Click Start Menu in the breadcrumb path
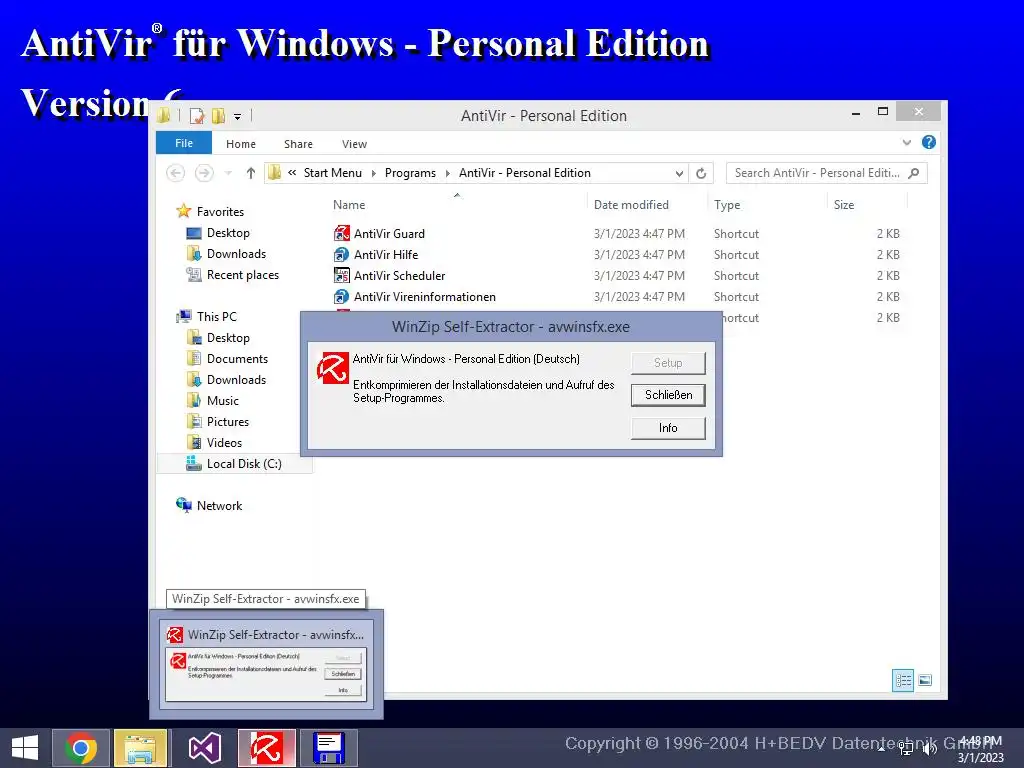This screenshot has width=1024, height=768. tap(332, 173)
